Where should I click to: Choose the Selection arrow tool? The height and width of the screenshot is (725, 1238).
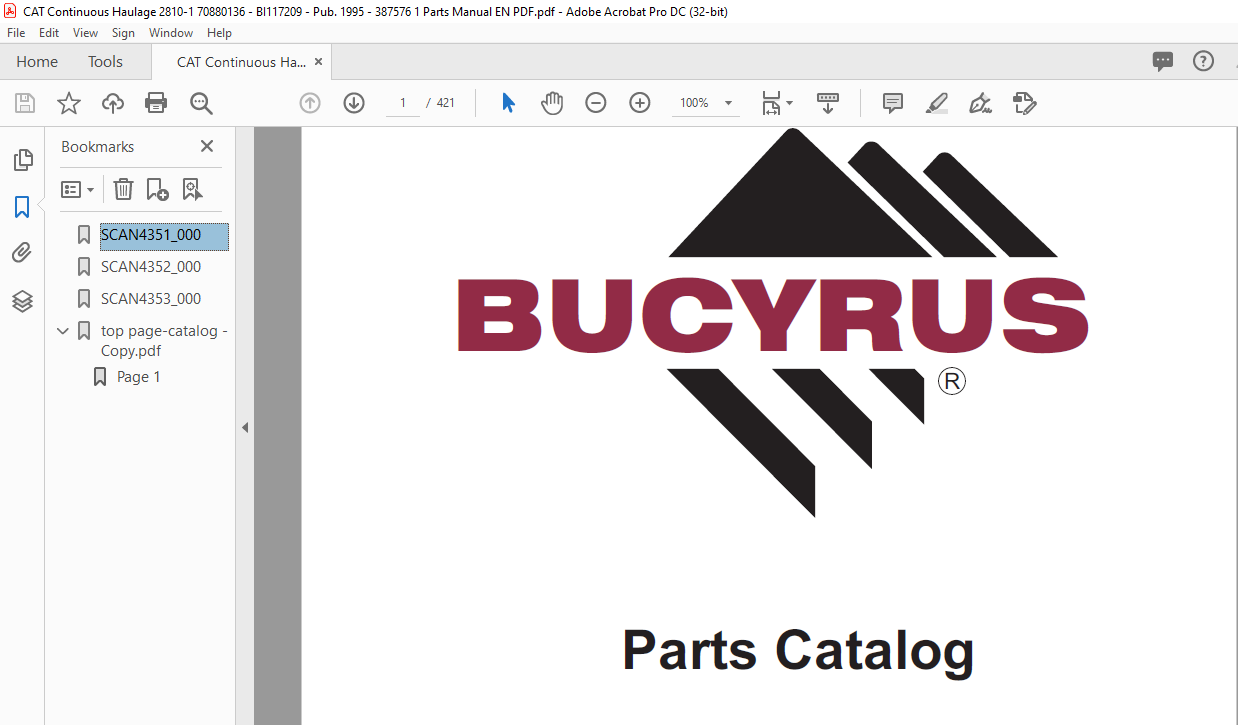508,103
